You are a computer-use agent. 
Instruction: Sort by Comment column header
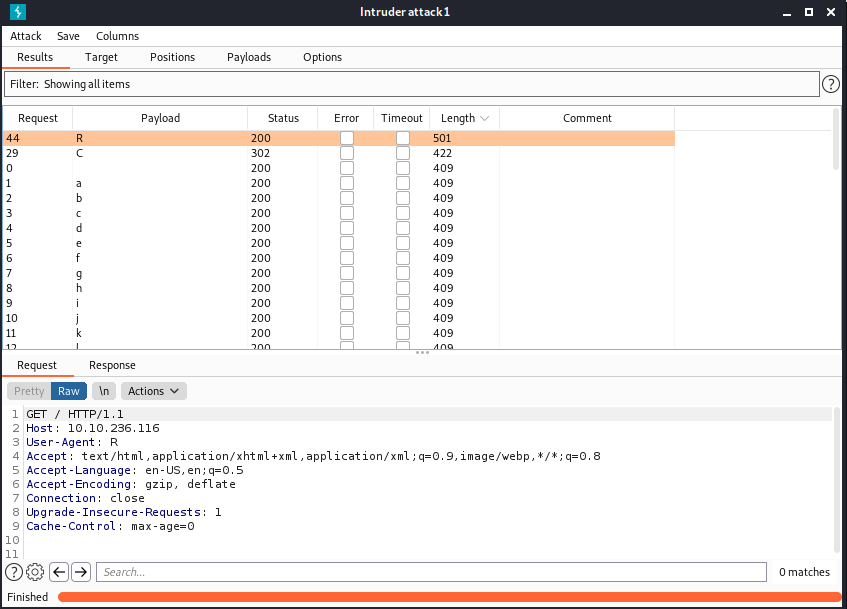(587, 118)
